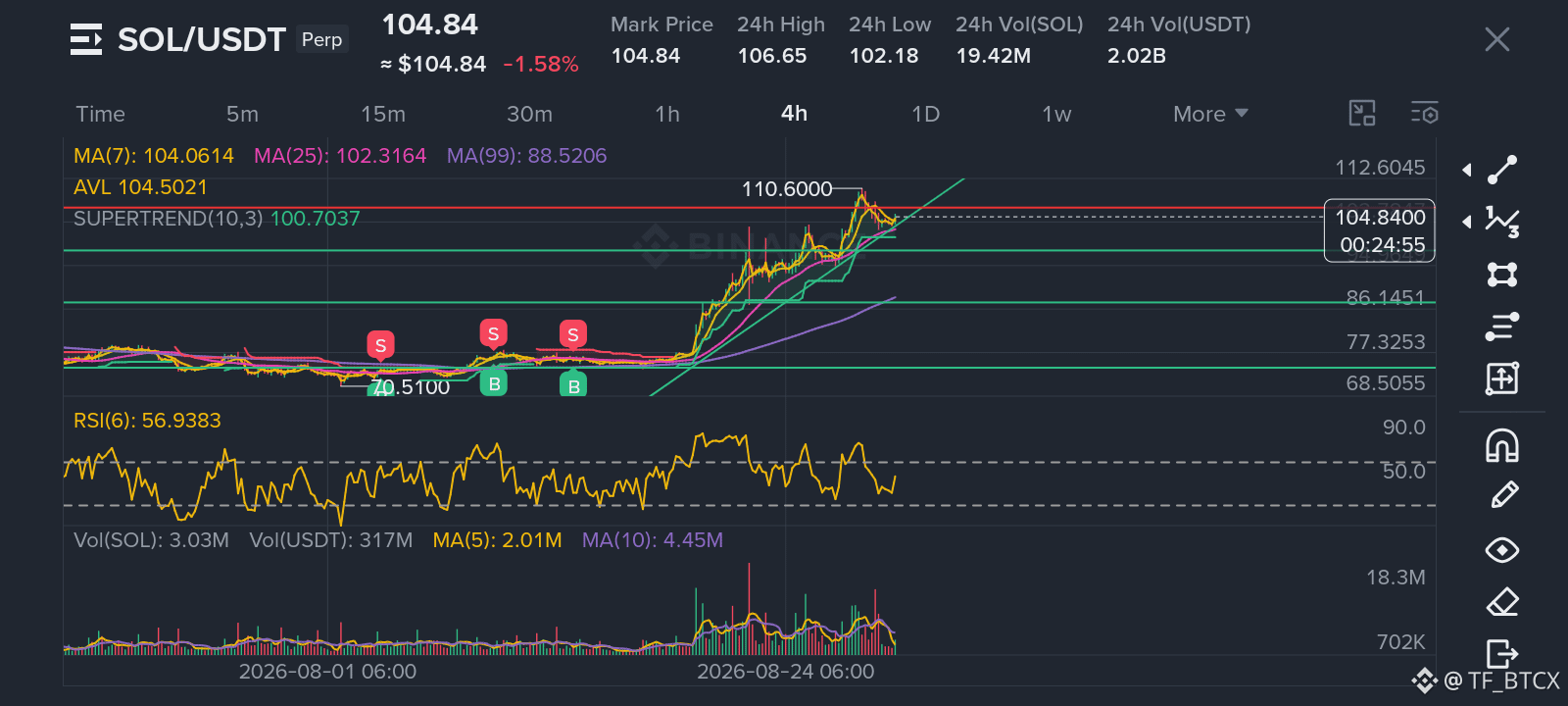Click the 70.5100 low price marker
This screenshot has width=1568, height=706.
(x=411, y=387)
